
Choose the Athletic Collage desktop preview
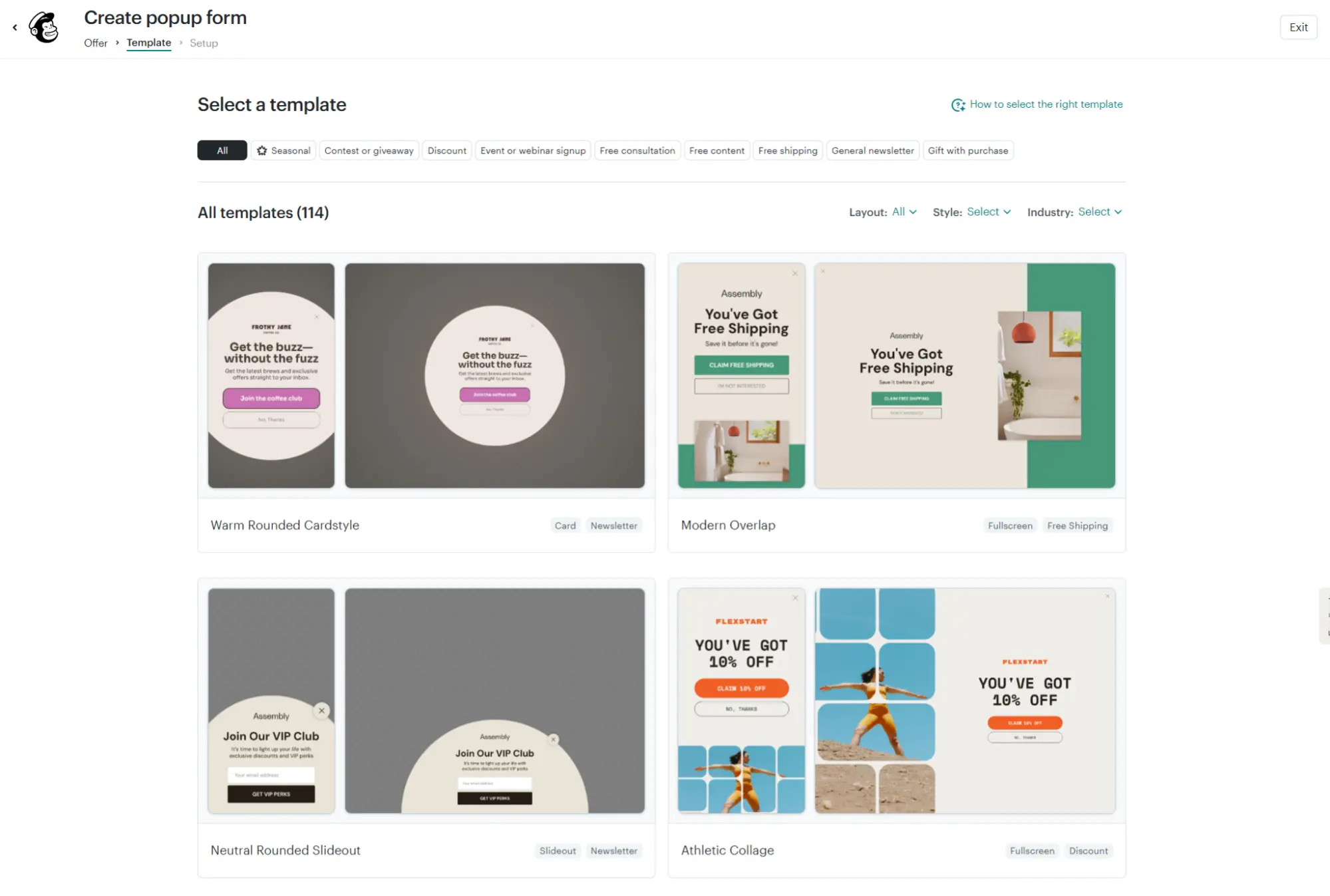tap(965, 700)
